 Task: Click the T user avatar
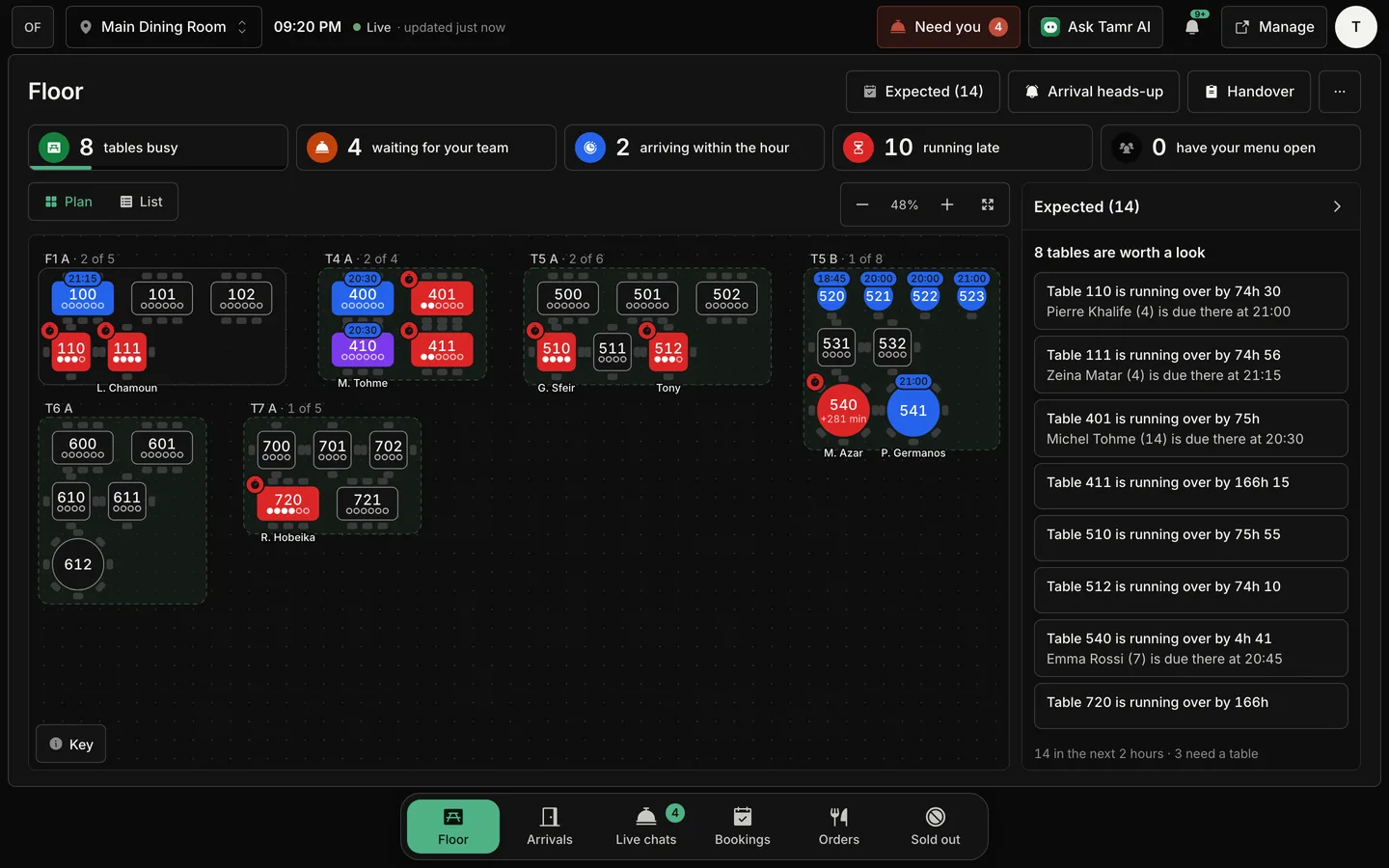tap(1356, 27)
